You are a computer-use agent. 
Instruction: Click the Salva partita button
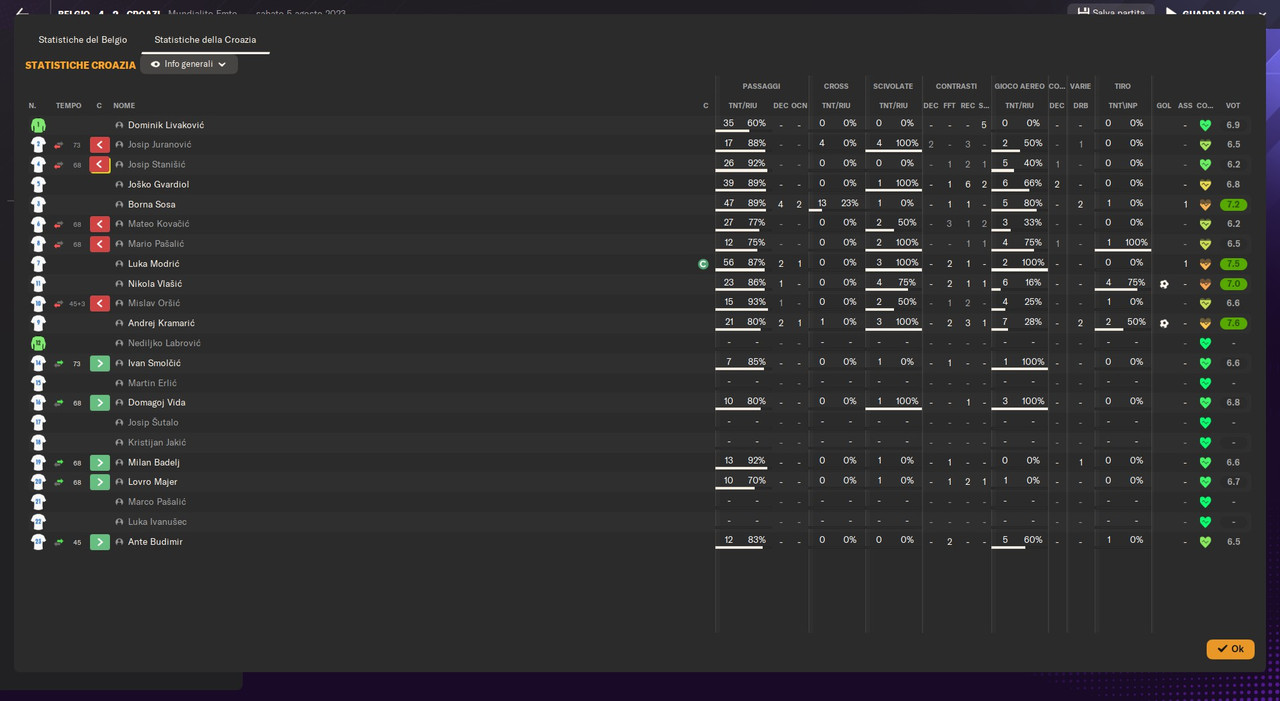pos(1111,13)
